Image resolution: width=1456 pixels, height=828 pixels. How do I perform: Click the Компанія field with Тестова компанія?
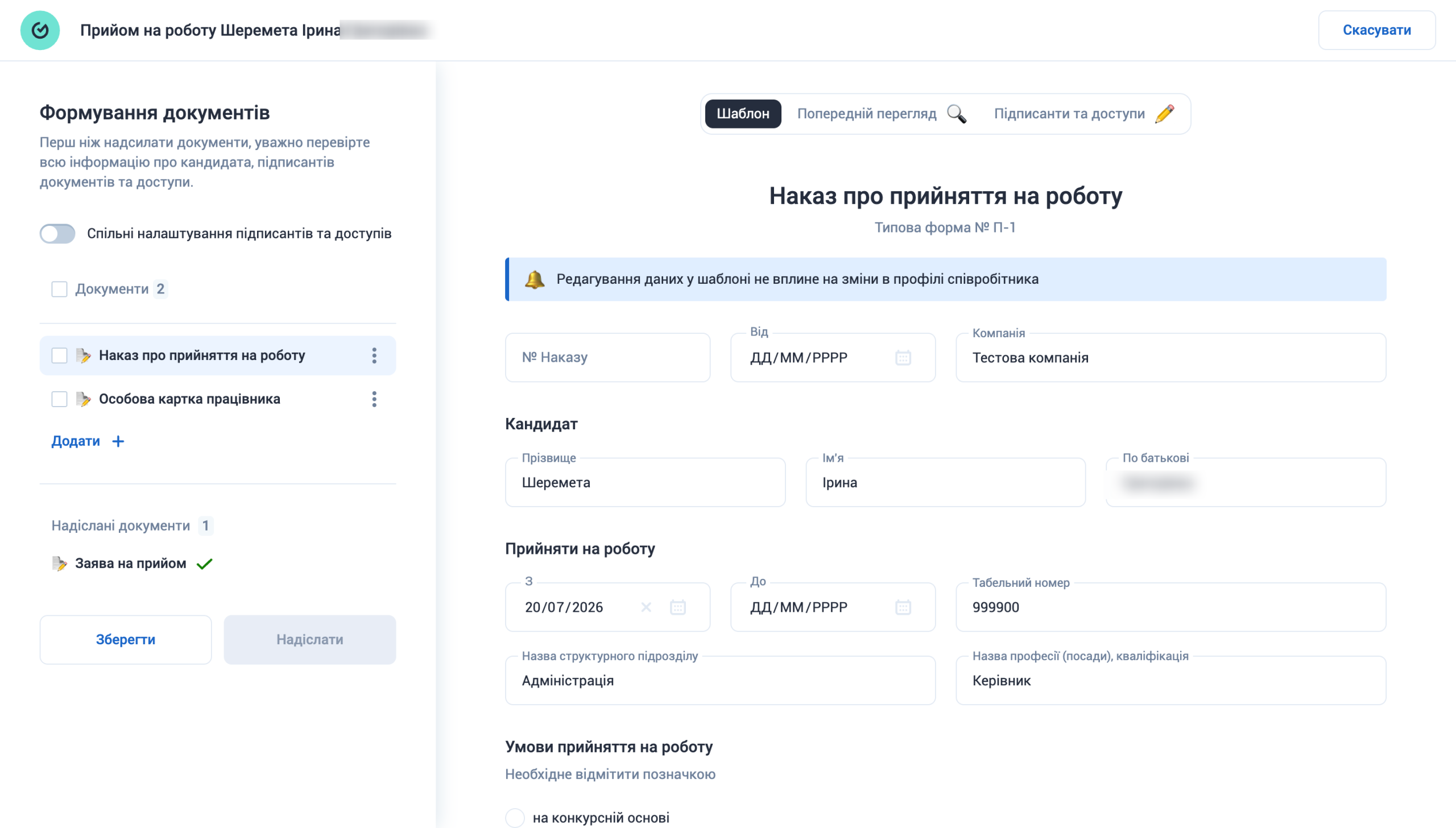tap(1170, 358)
